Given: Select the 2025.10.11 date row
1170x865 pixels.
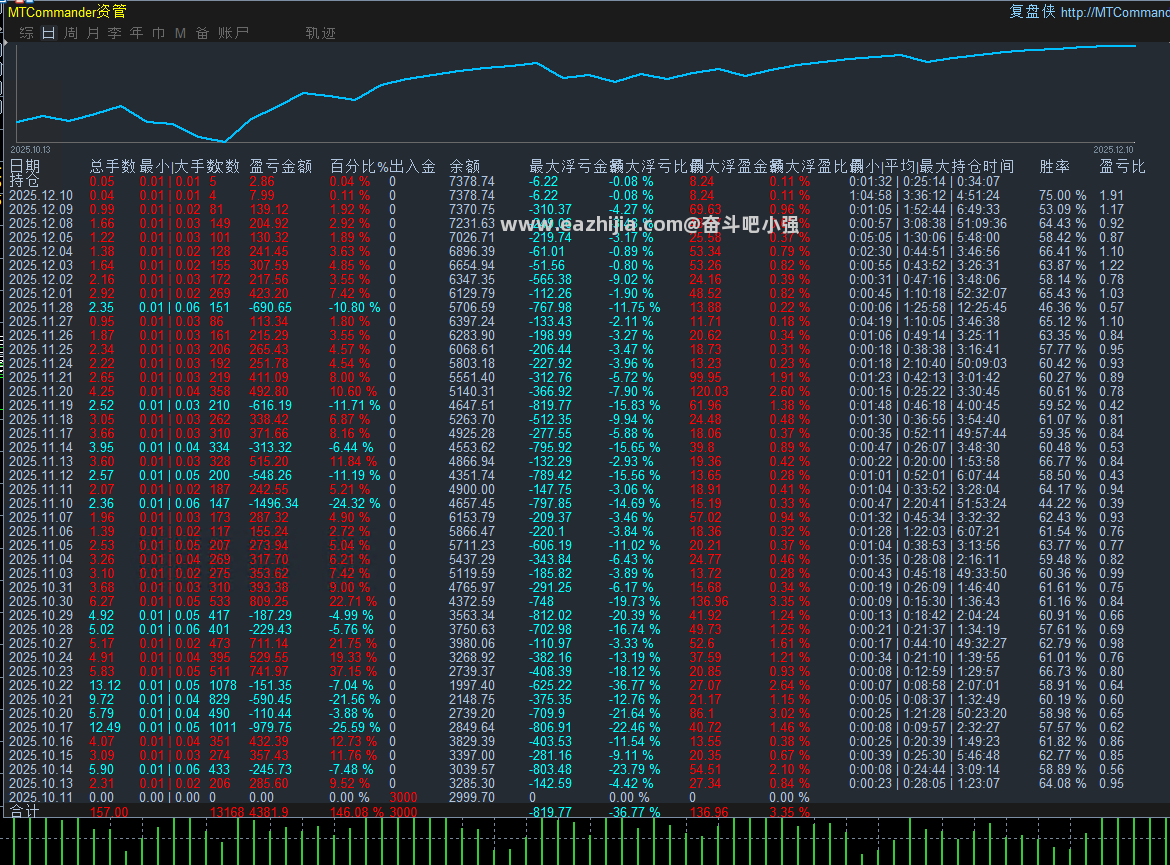Looking at the screenshot, I should click(x=41, y=797).
